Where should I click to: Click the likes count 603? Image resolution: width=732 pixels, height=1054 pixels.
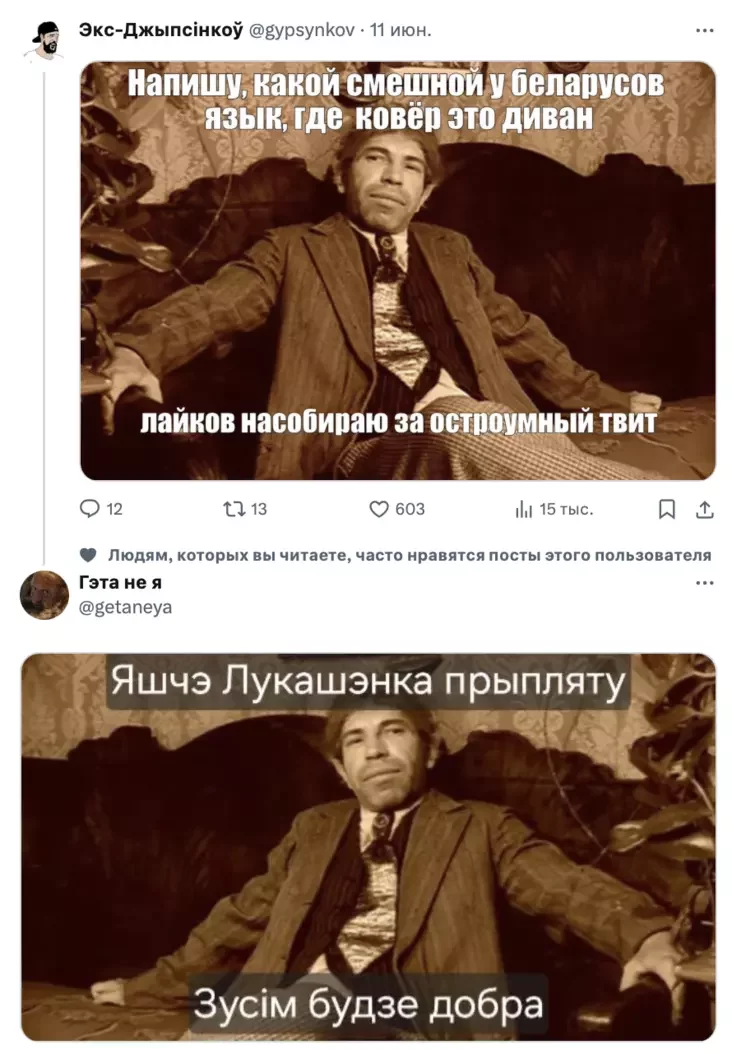[x=410, y=510]
